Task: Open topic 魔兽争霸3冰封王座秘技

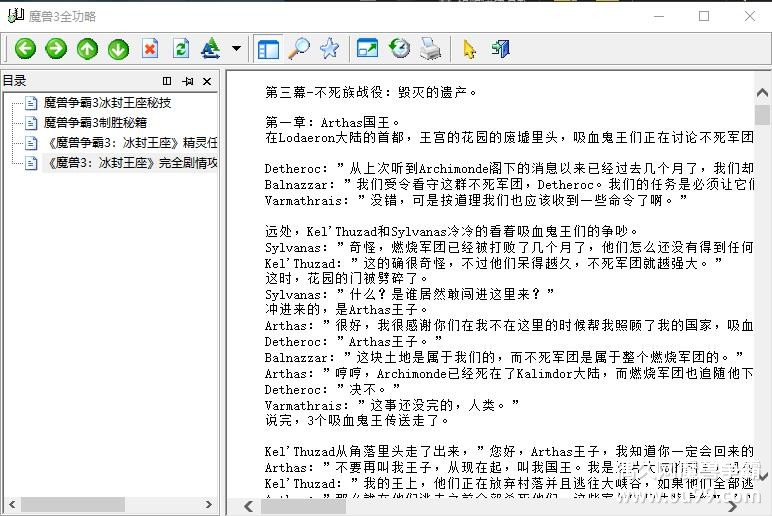Action: 107,103
